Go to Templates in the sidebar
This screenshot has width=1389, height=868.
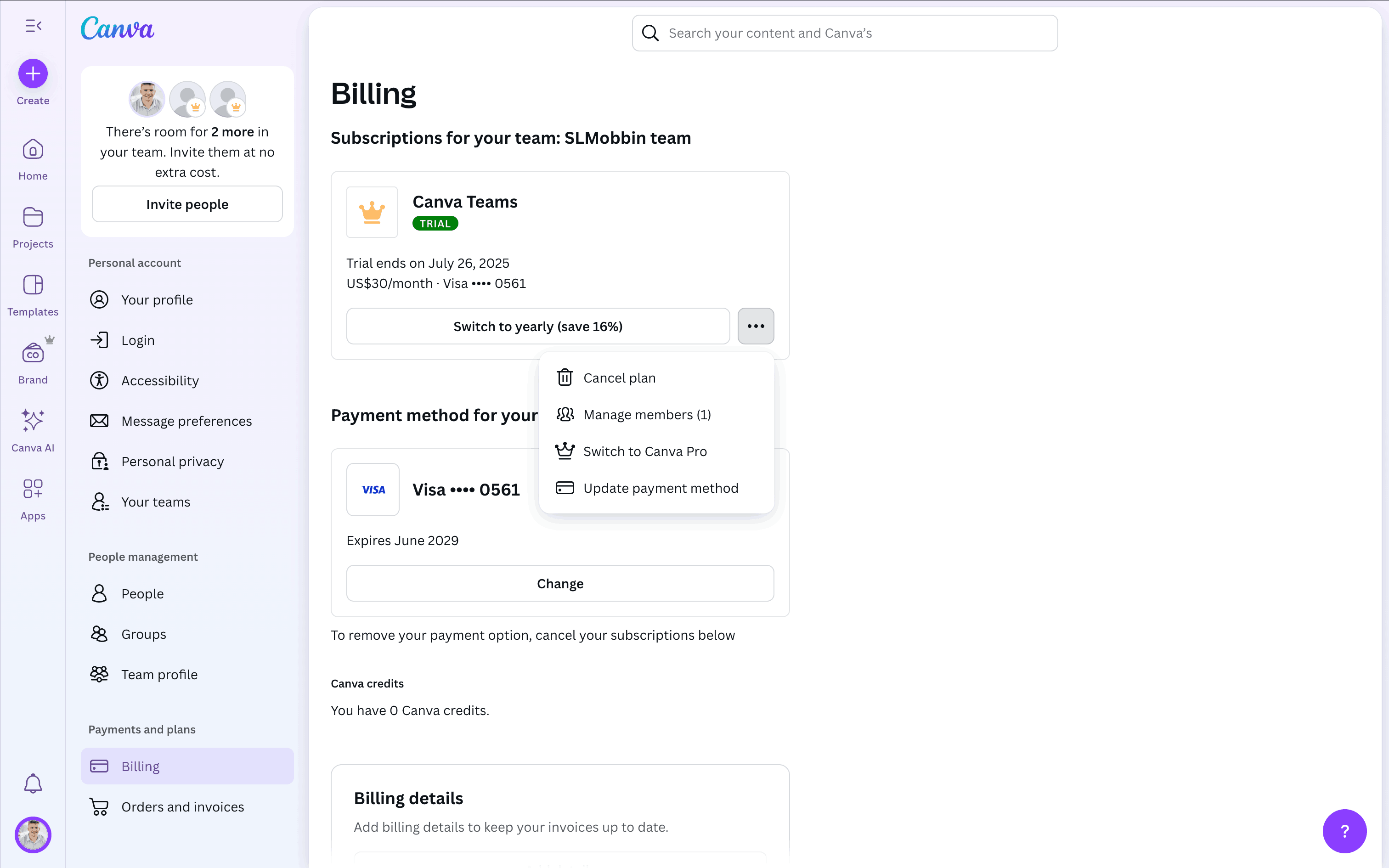click(x=33, y=295)
